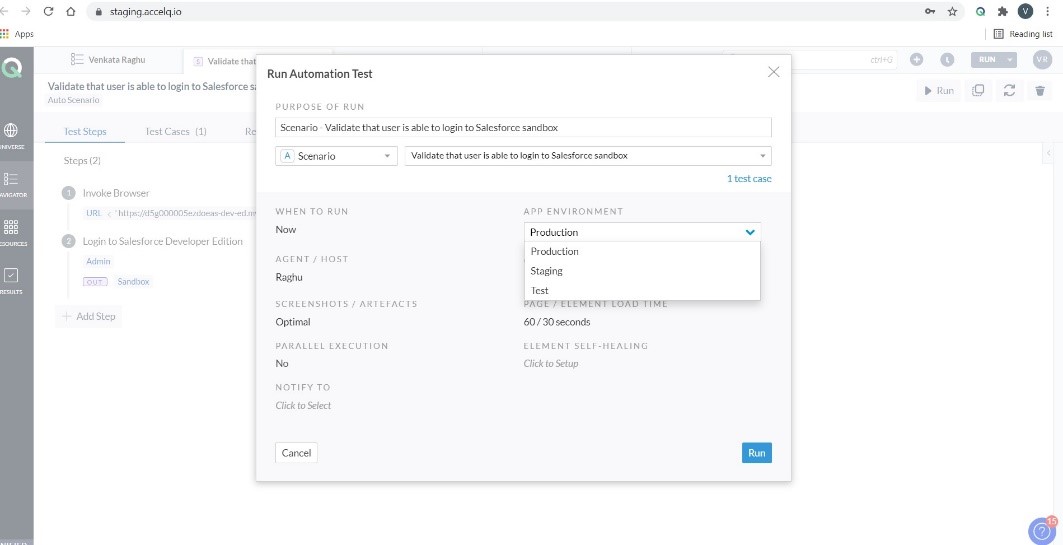The height and width of the screenshot is (545, 1063).
Task: Click the accelQ logo icon
Action: point(12,67)
